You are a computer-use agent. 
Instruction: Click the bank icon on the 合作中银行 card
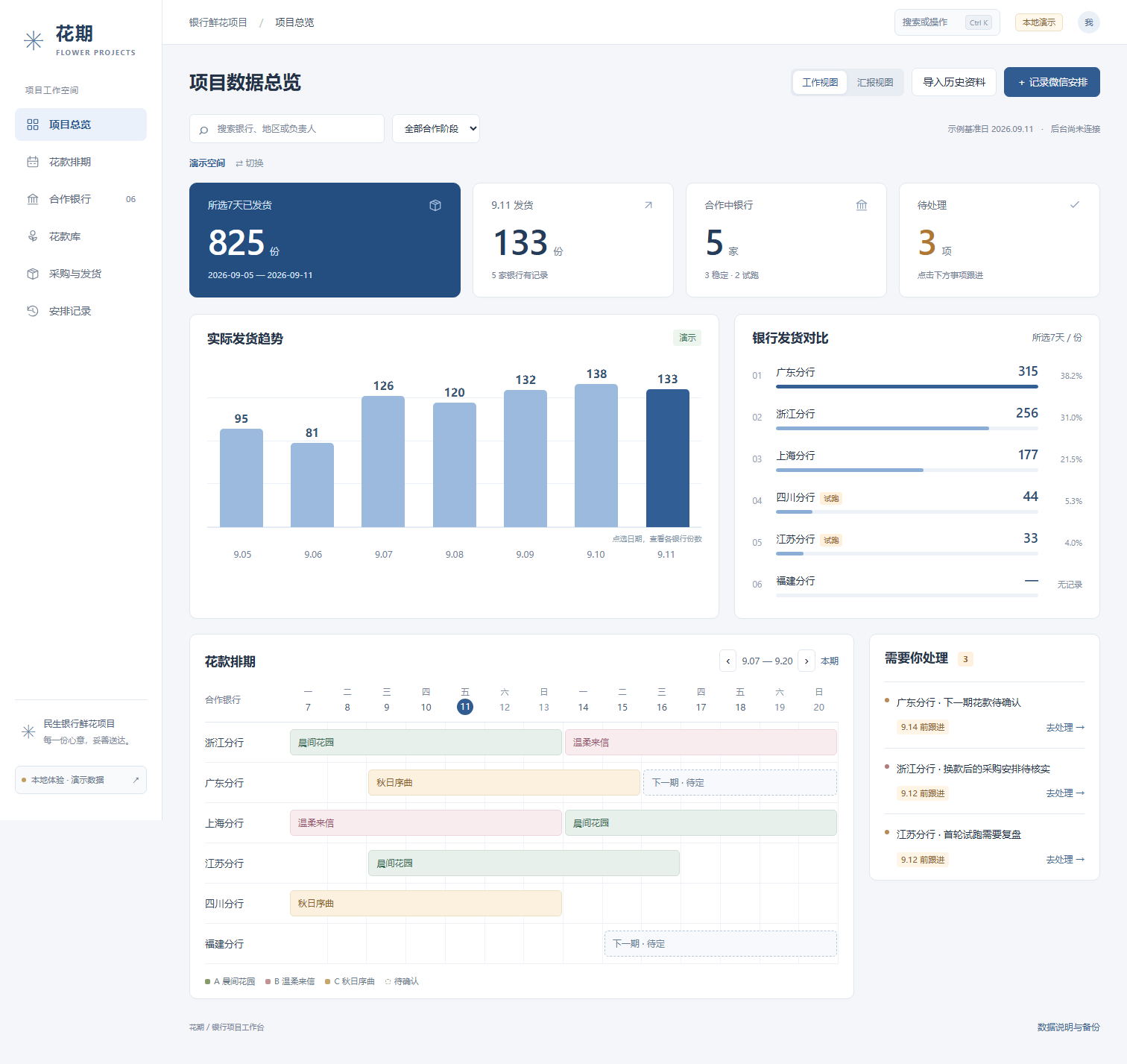click(862, 205)
